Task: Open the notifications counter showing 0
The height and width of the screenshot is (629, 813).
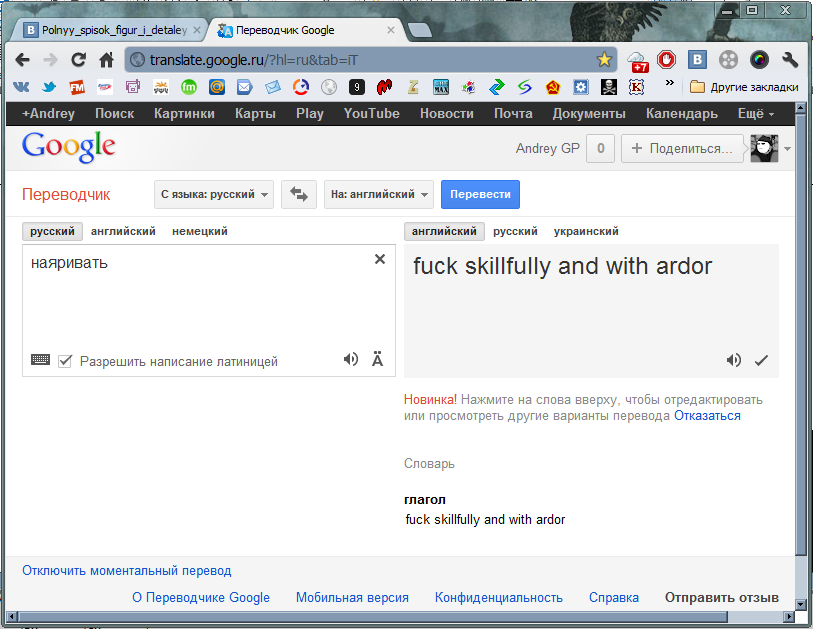Action: pyautogui.click(x=600, y=149)
